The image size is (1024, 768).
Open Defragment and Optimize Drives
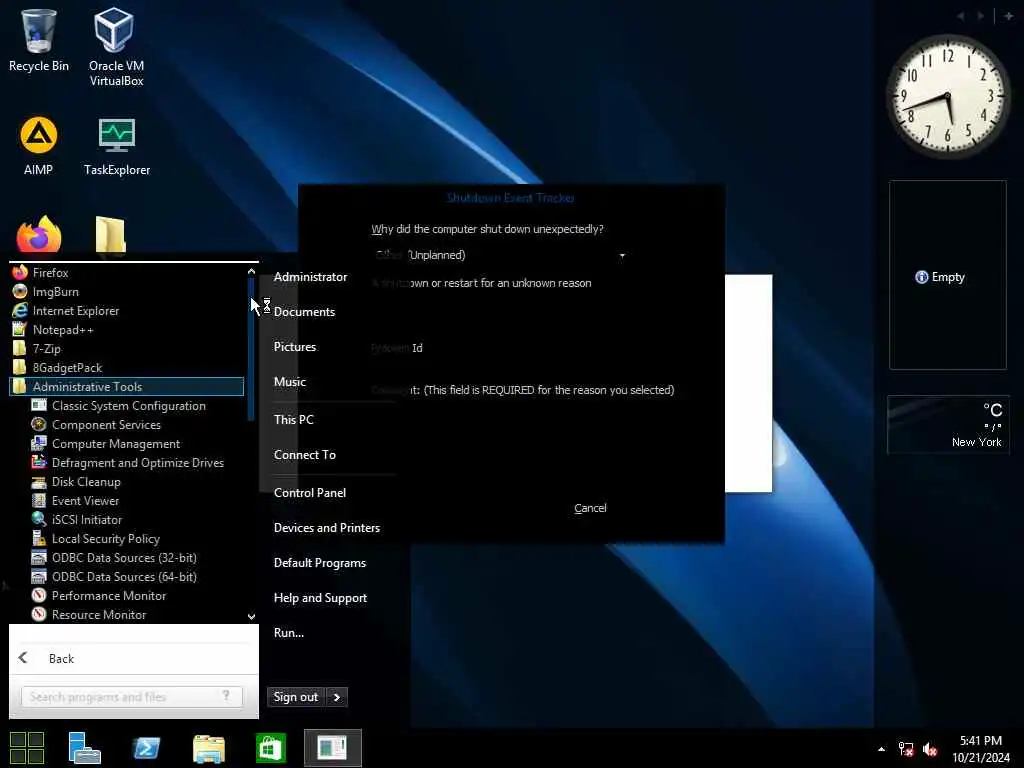tap(137, 462)
